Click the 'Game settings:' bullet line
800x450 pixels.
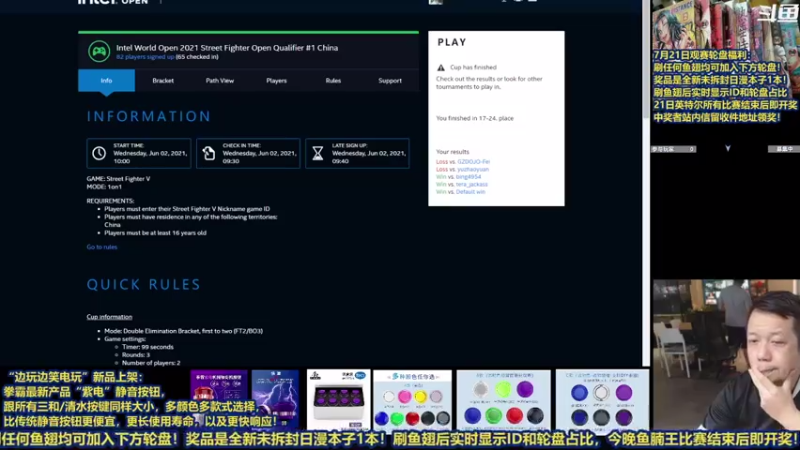[125, 339]
